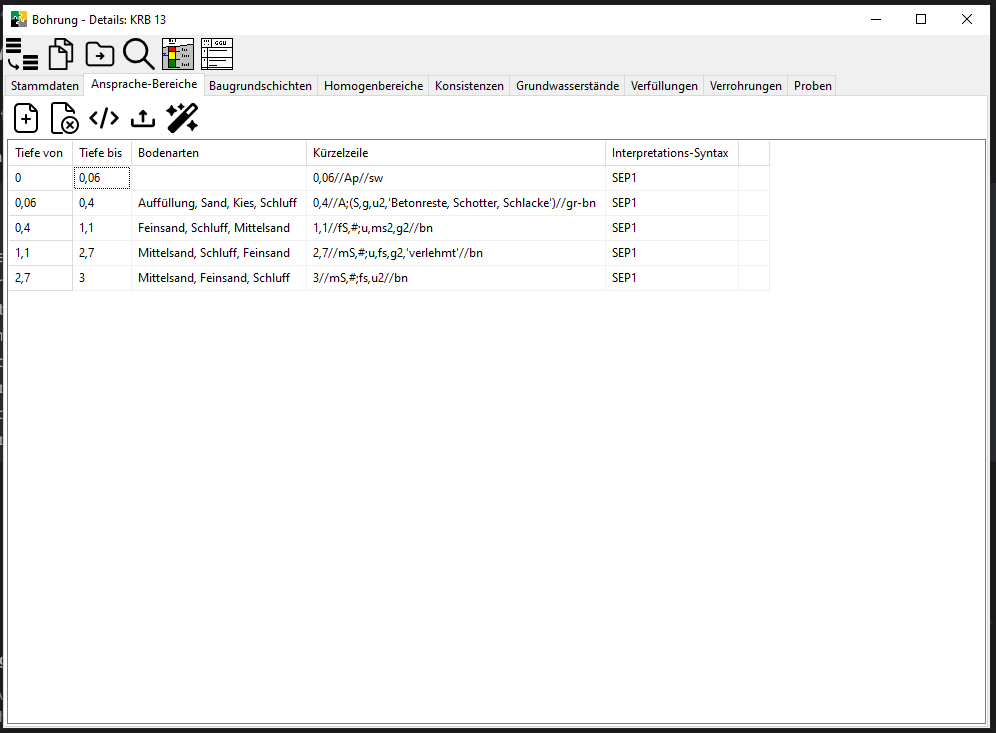Select the Bodenarten cell 'Auffüllung, Sand, Kies, Schluff'
The width and height of the screenshot is (996, 733).
(x=217, y=203)
